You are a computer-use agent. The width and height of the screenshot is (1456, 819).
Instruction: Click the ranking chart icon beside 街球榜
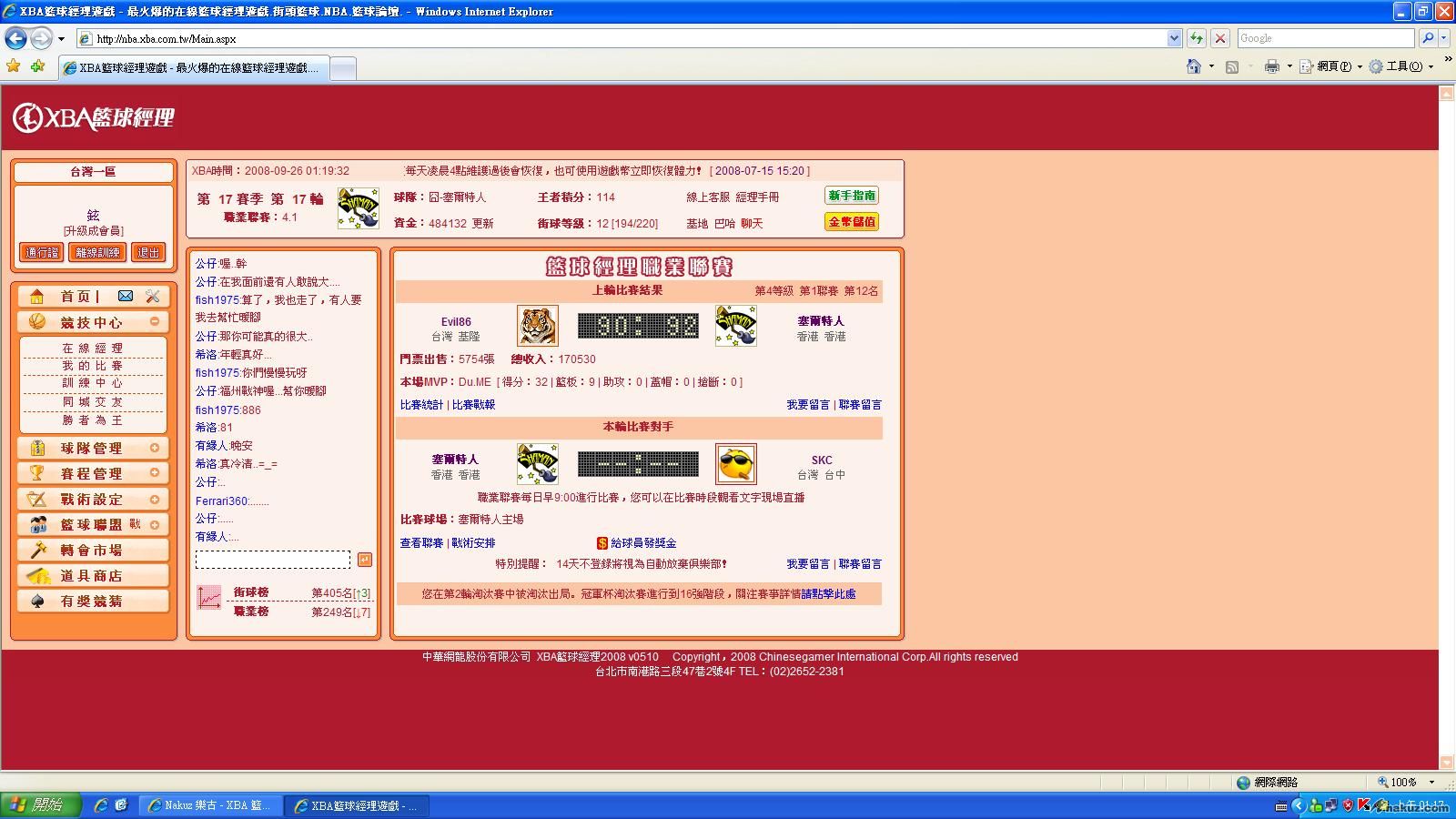[x=209, y=597]
